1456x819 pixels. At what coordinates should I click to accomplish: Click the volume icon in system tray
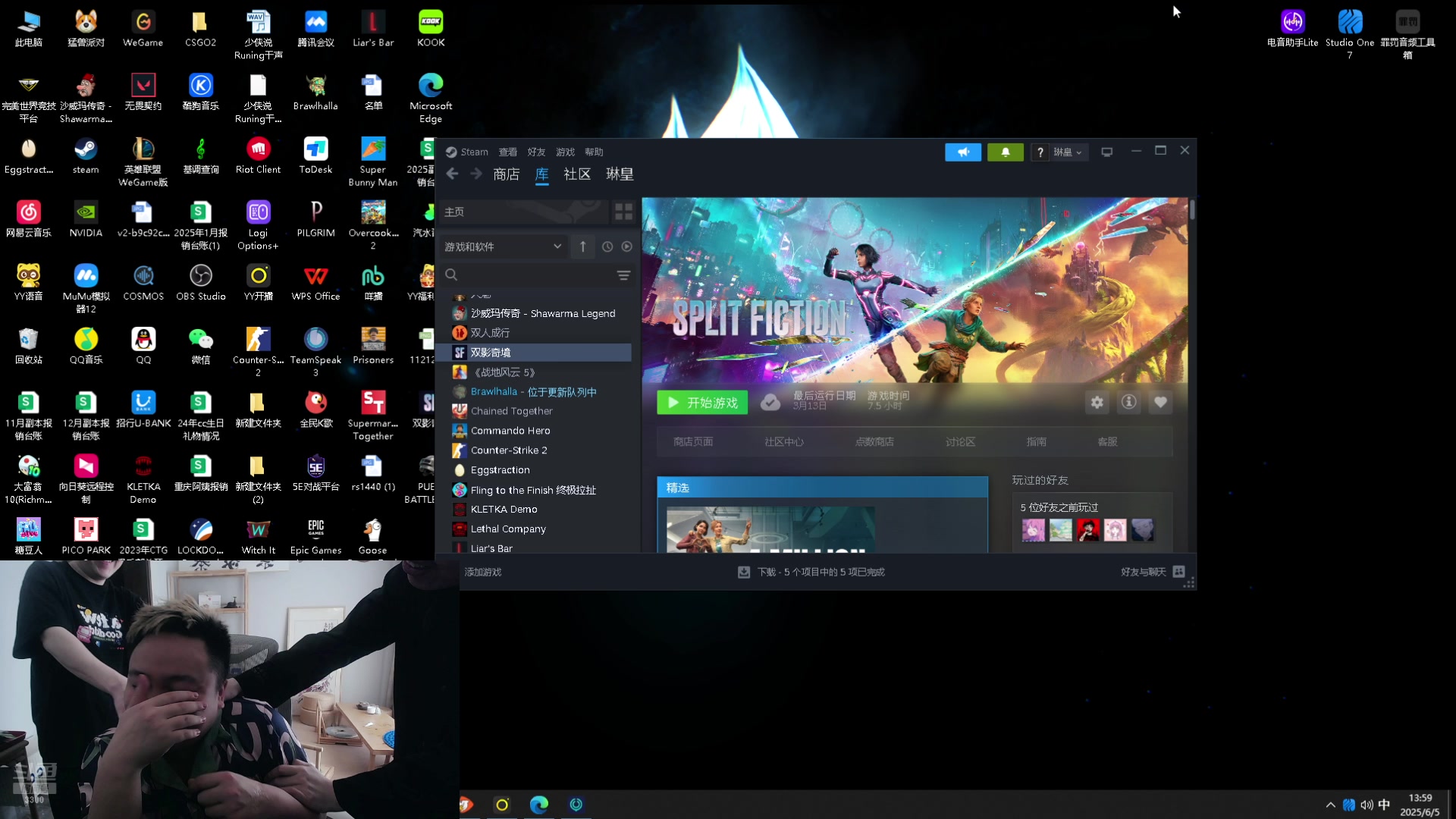(x=1367, y=805)
